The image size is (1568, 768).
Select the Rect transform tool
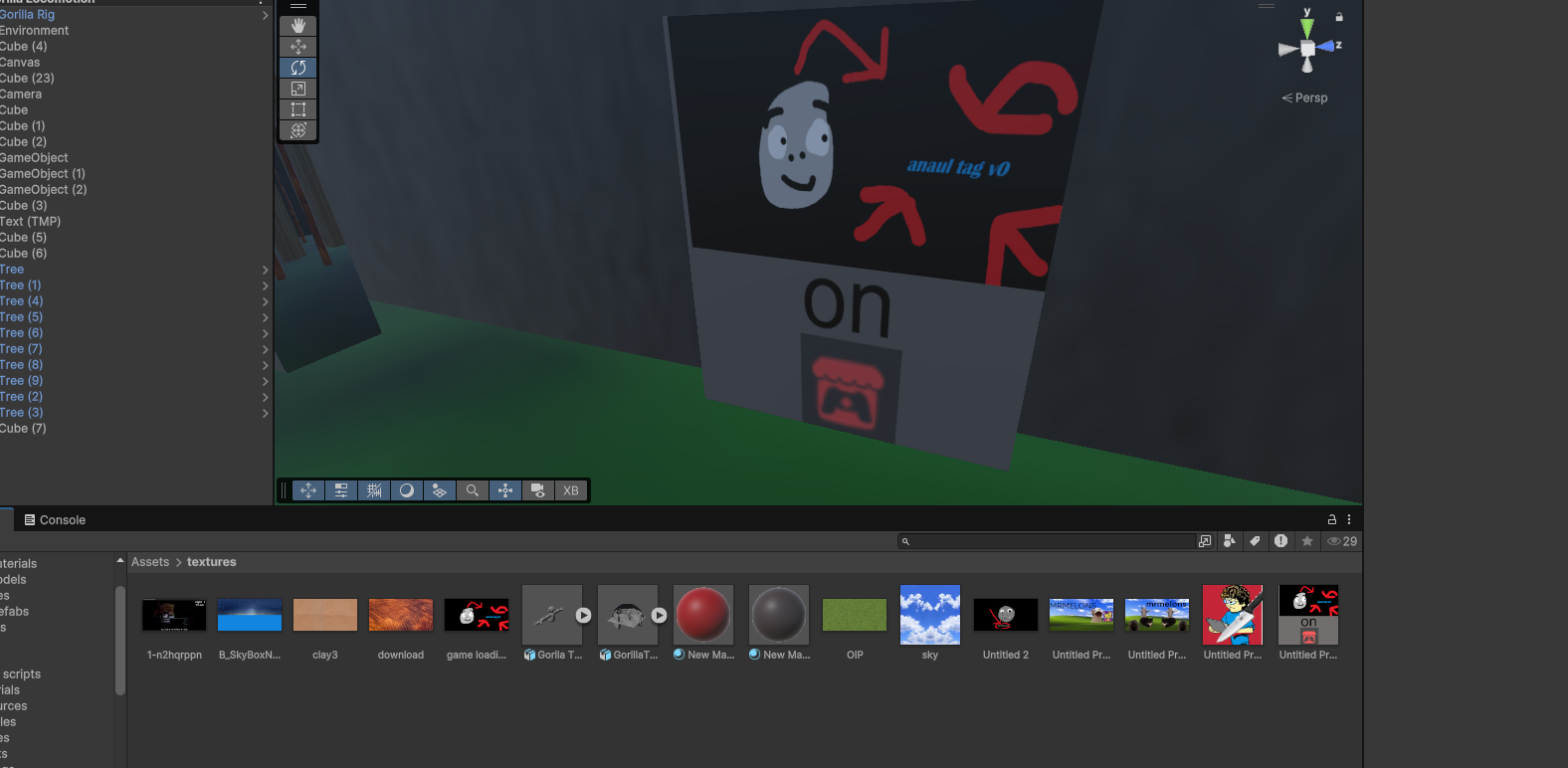click(298, 109)
